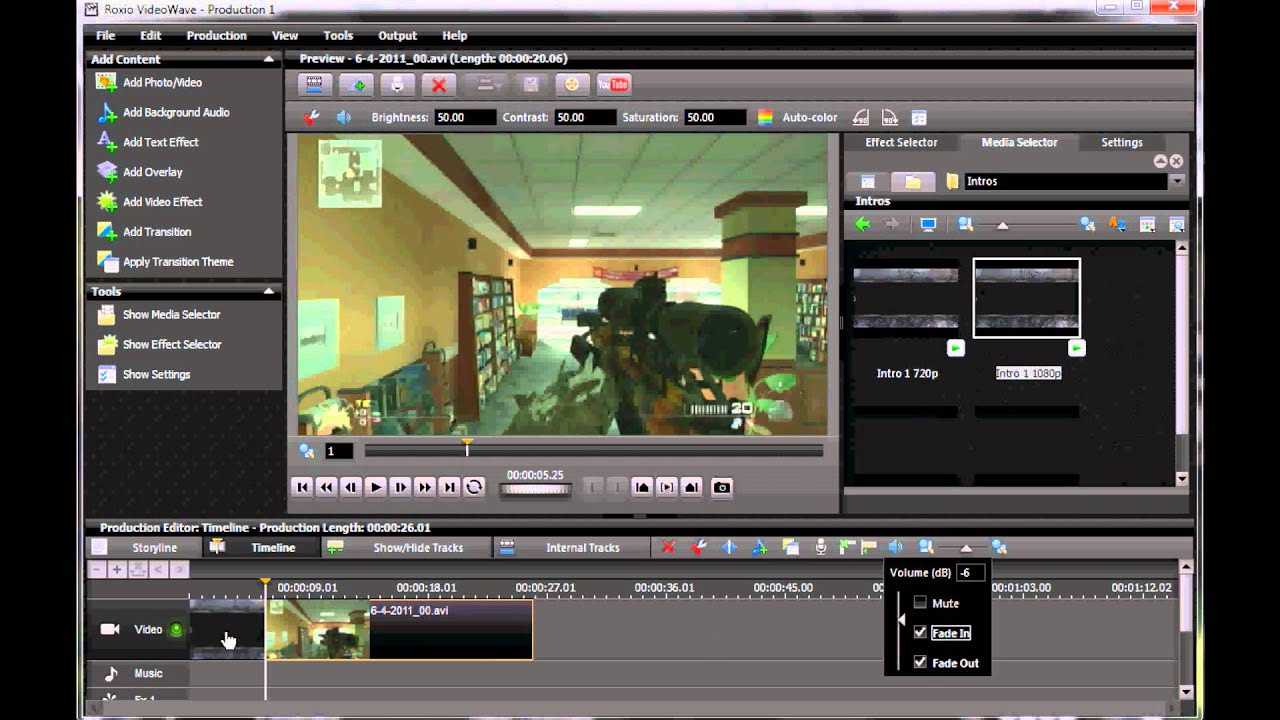Collapse the Add Content panel

click(x=268, y=59)
